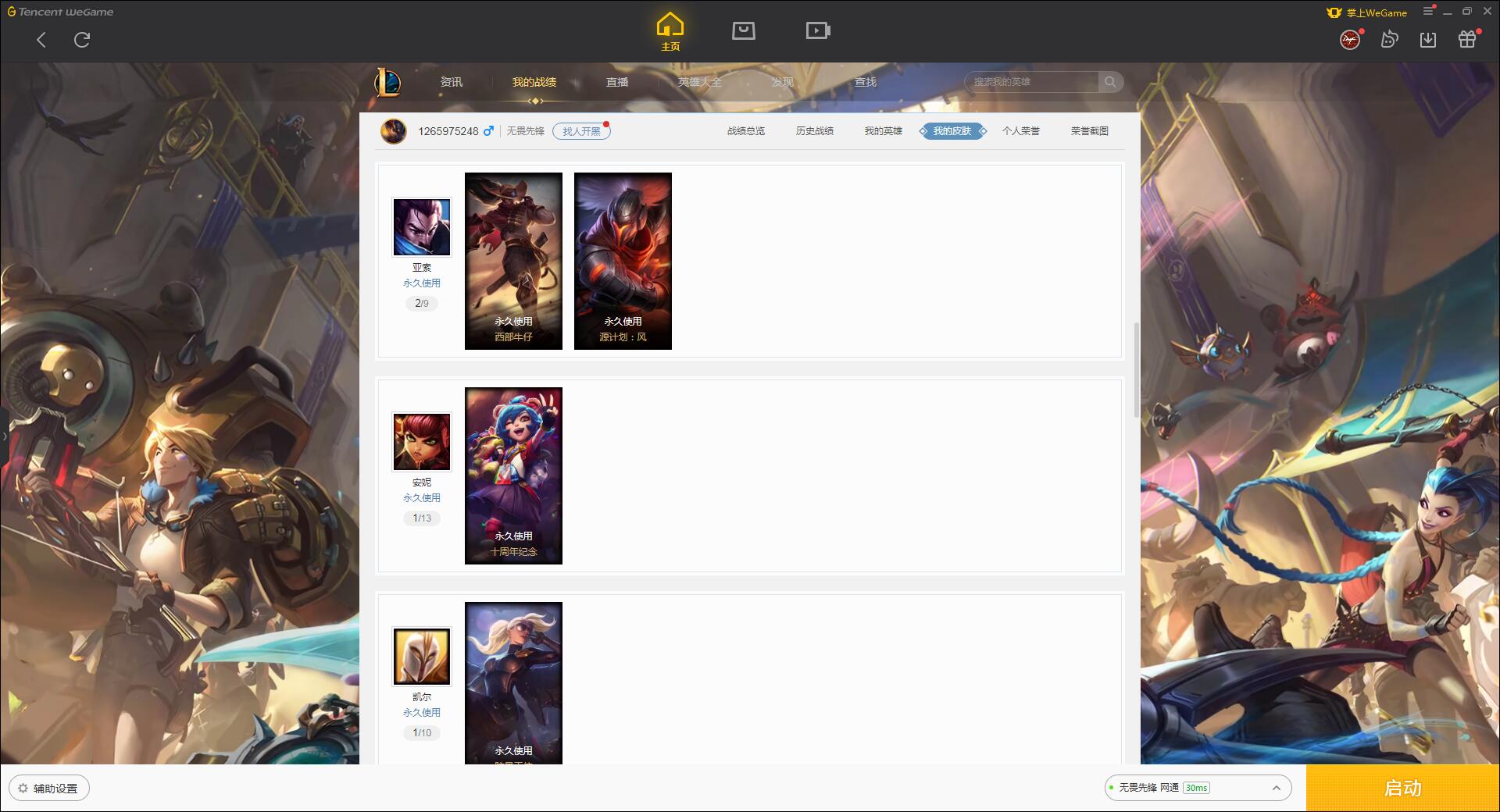The width and height of the screenshot is (1500, 812).
Task: Click the search magnifier button
Action: [1110, 82]
